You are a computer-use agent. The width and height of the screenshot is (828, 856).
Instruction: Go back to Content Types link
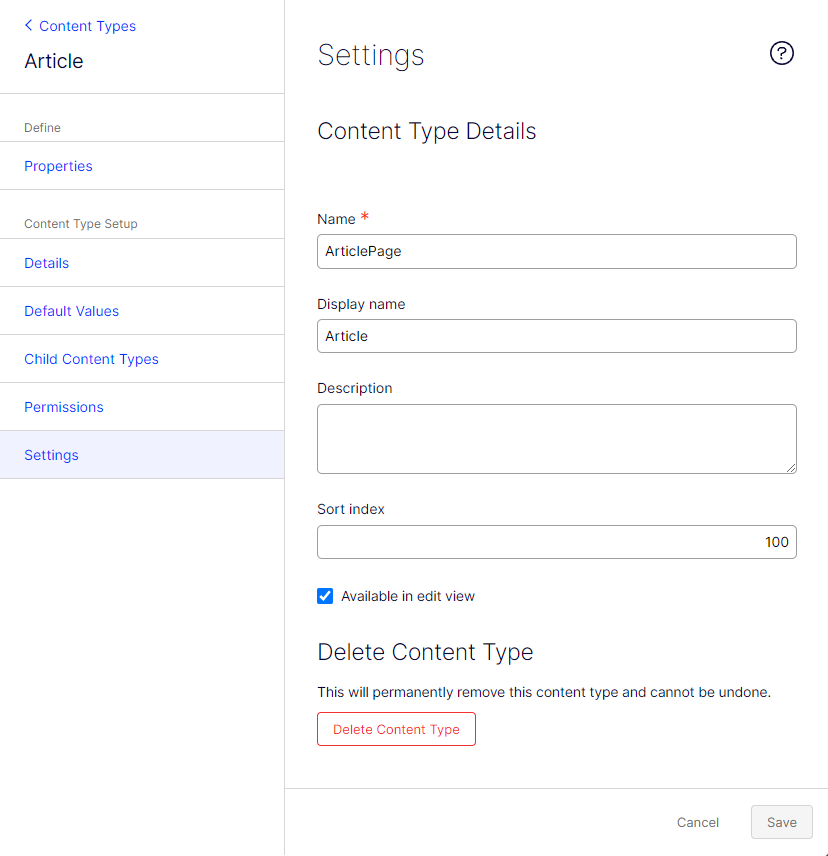87,26
